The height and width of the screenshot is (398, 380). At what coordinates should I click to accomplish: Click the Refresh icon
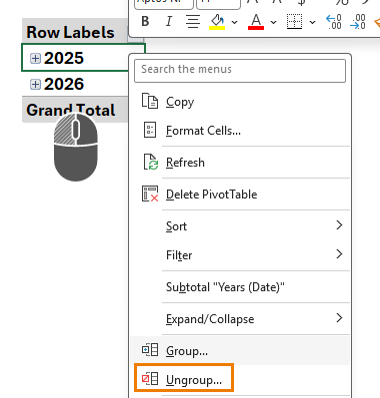point(151,162)
